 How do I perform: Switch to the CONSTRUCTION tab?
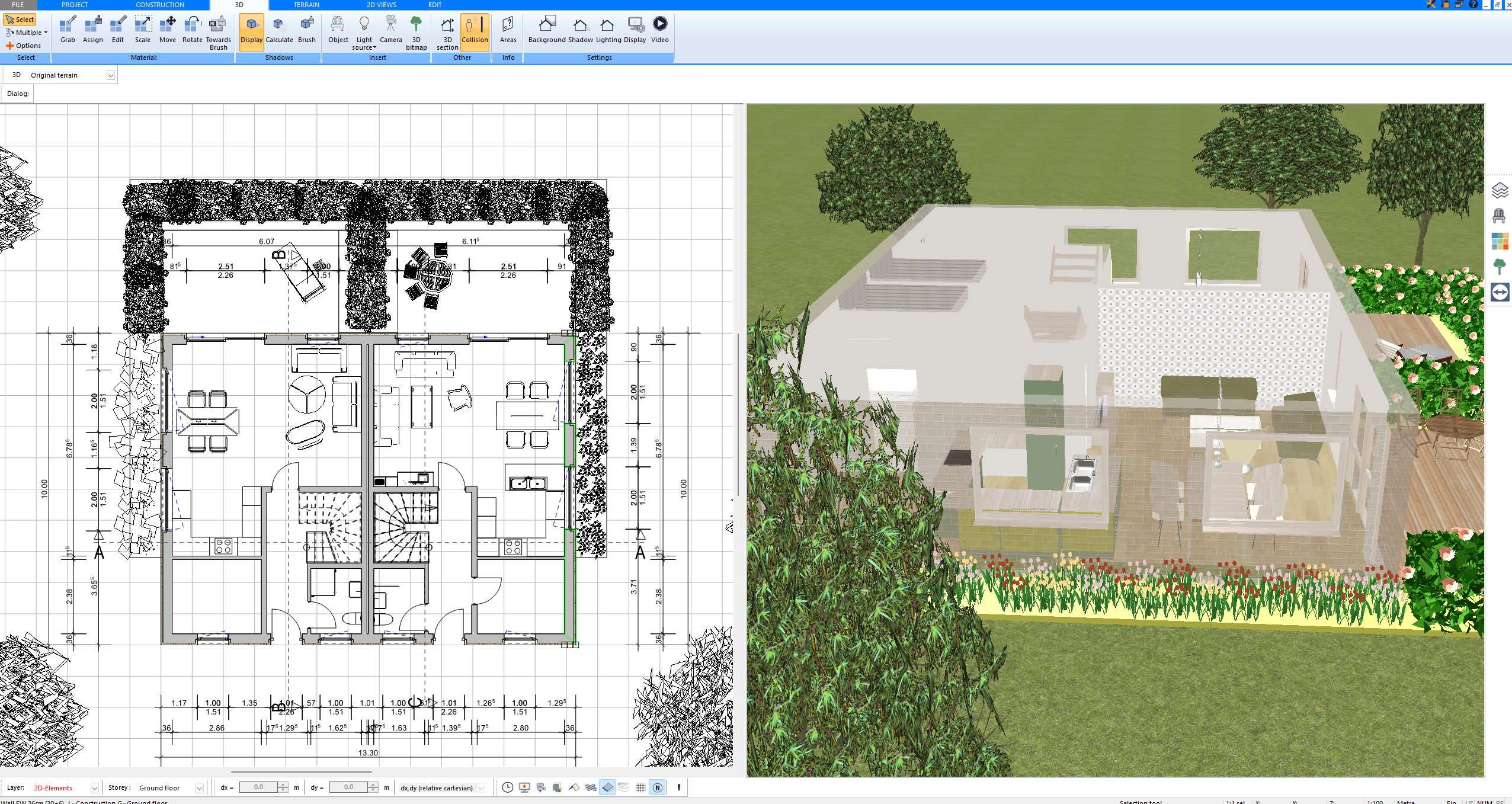coord(160,5)
